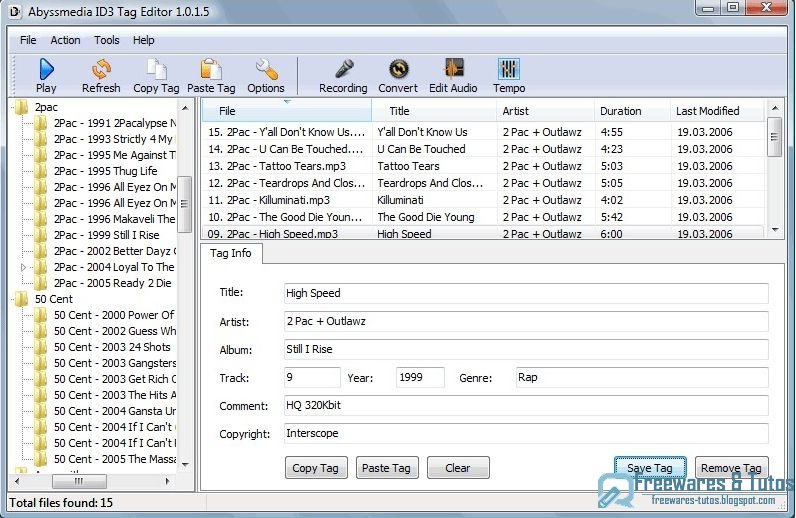Select file 14. 2Pac - U Can Be Touched
796x518 pixels.
click(483, 149)
